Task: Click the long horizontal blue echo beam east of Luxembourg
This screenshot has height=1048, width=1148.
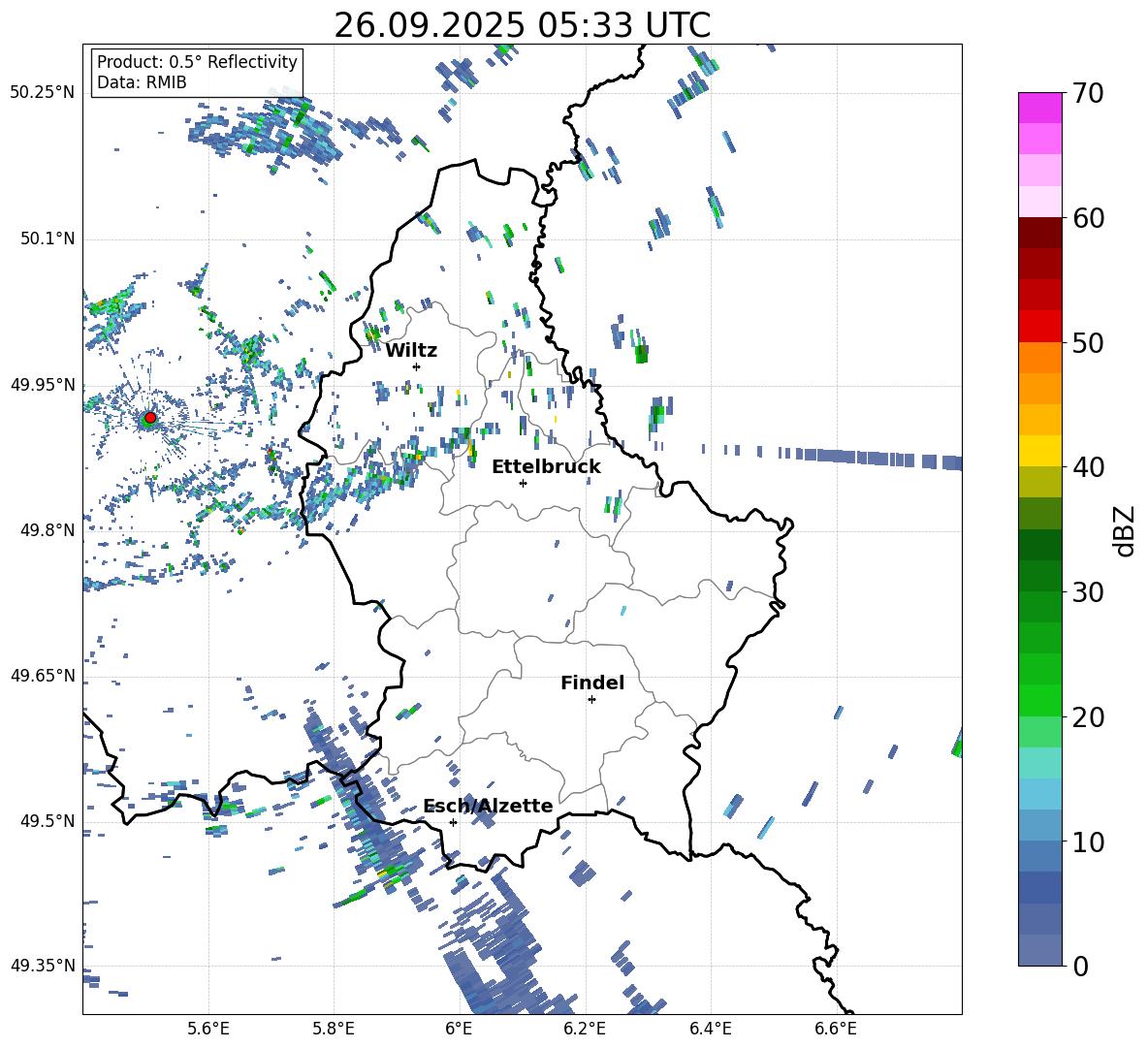Action: 832,456
